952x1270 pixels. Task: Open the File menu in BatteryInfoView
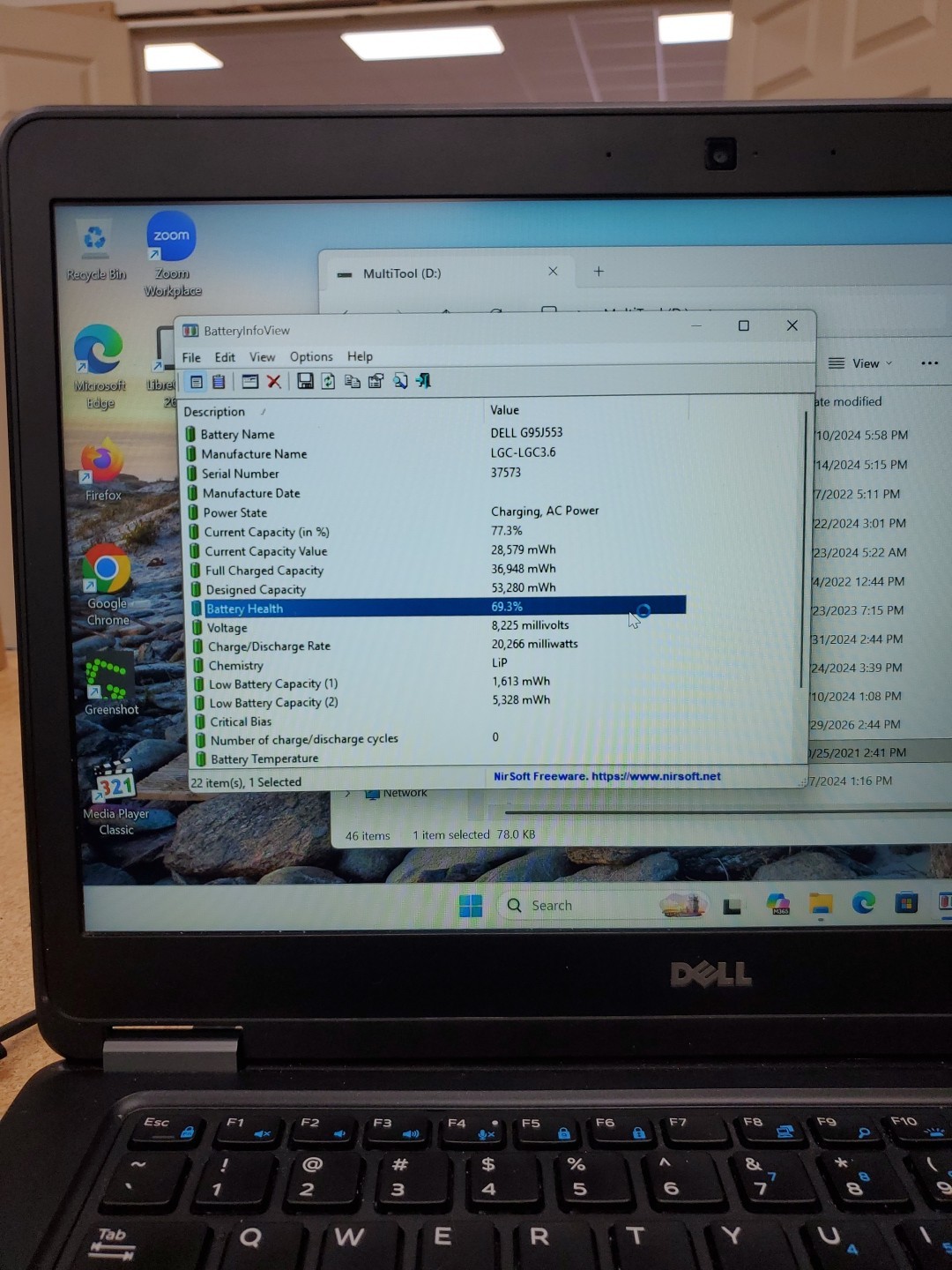pos(191,357)
